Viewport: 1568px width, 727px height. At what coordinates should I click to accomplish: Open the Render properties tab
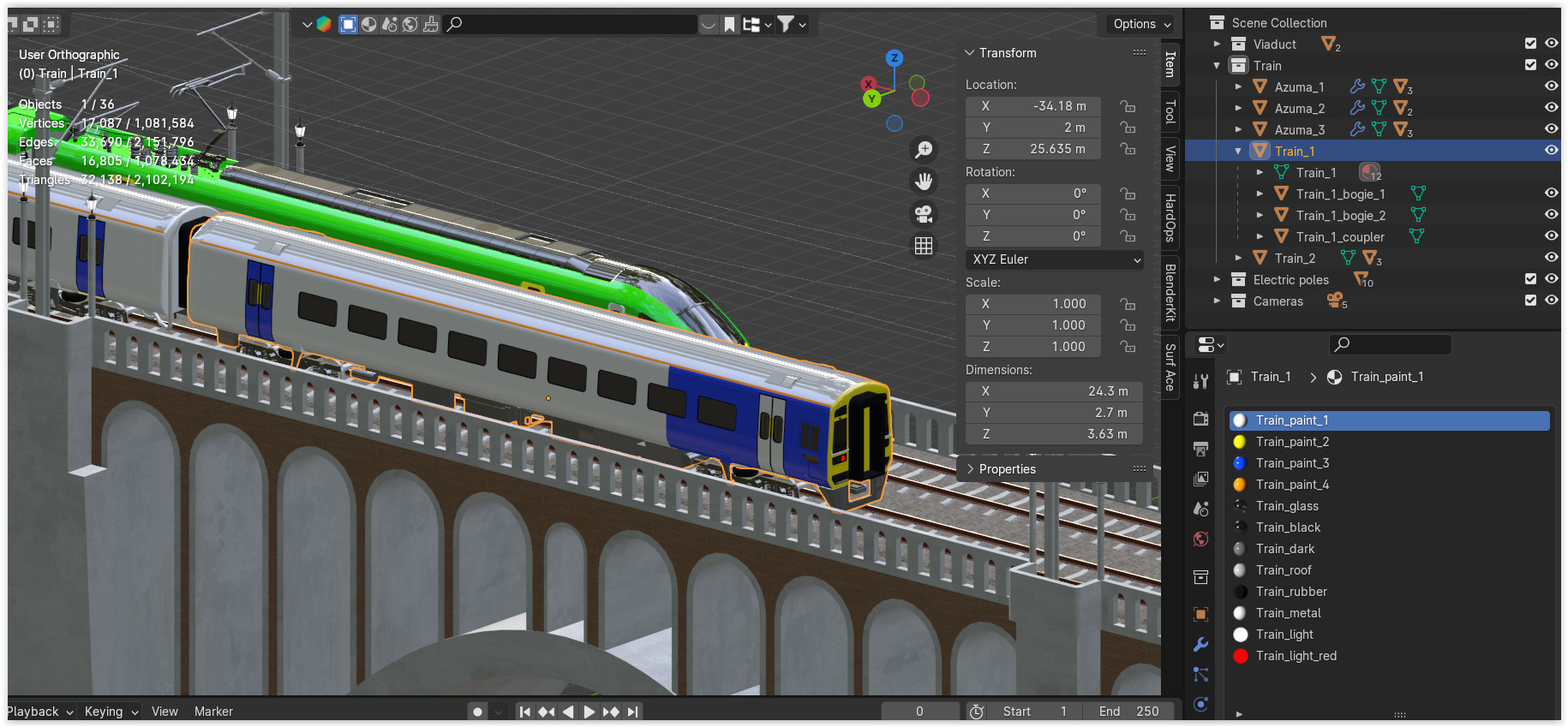coord(1200,418)
